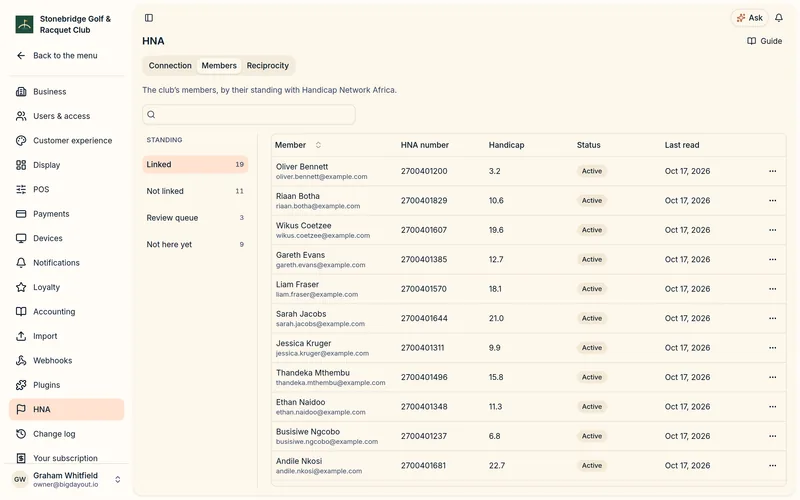This screenshot has height=500, width=800.
Task: Open the Payments section
Action: coord(66,214)
